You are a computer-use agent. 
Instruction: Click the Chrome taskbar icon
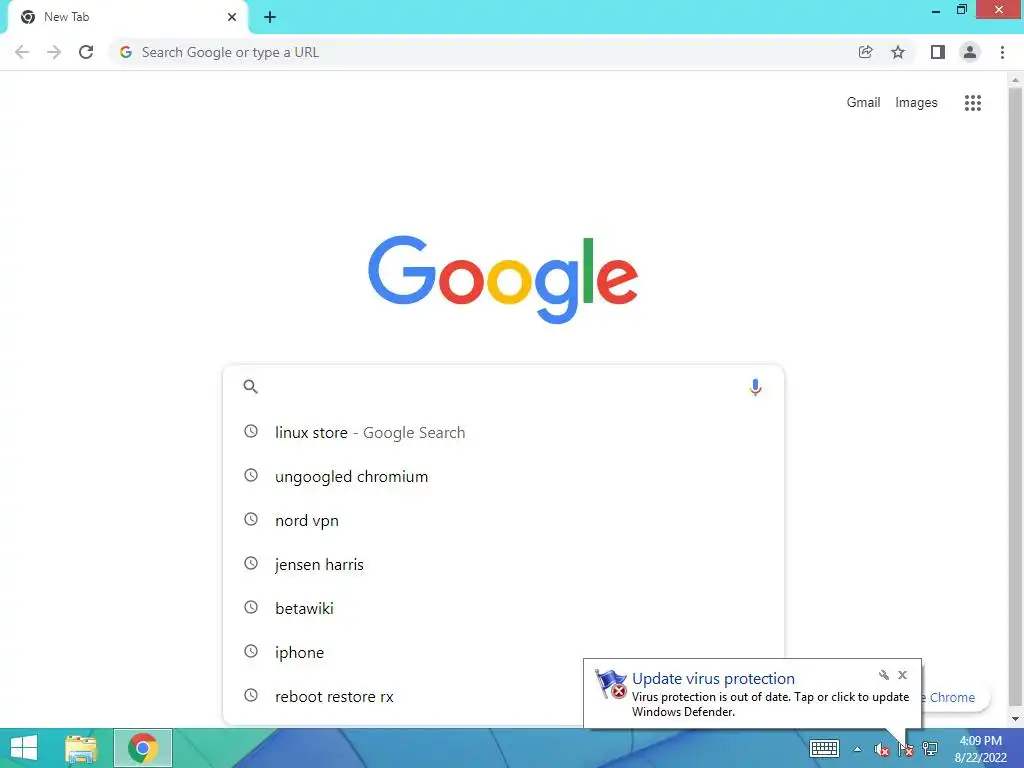tap(142, 748)
